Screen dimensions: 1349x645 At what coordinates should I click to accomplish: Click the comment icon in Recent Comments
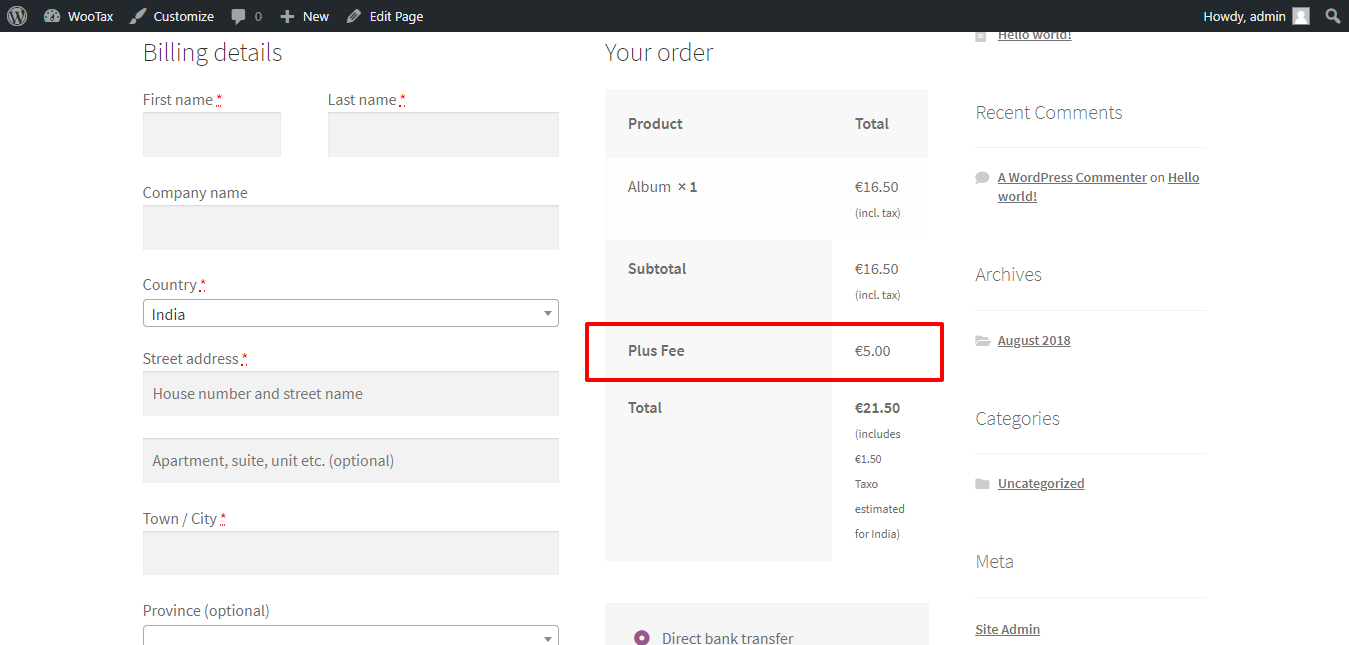click(981, 176)
